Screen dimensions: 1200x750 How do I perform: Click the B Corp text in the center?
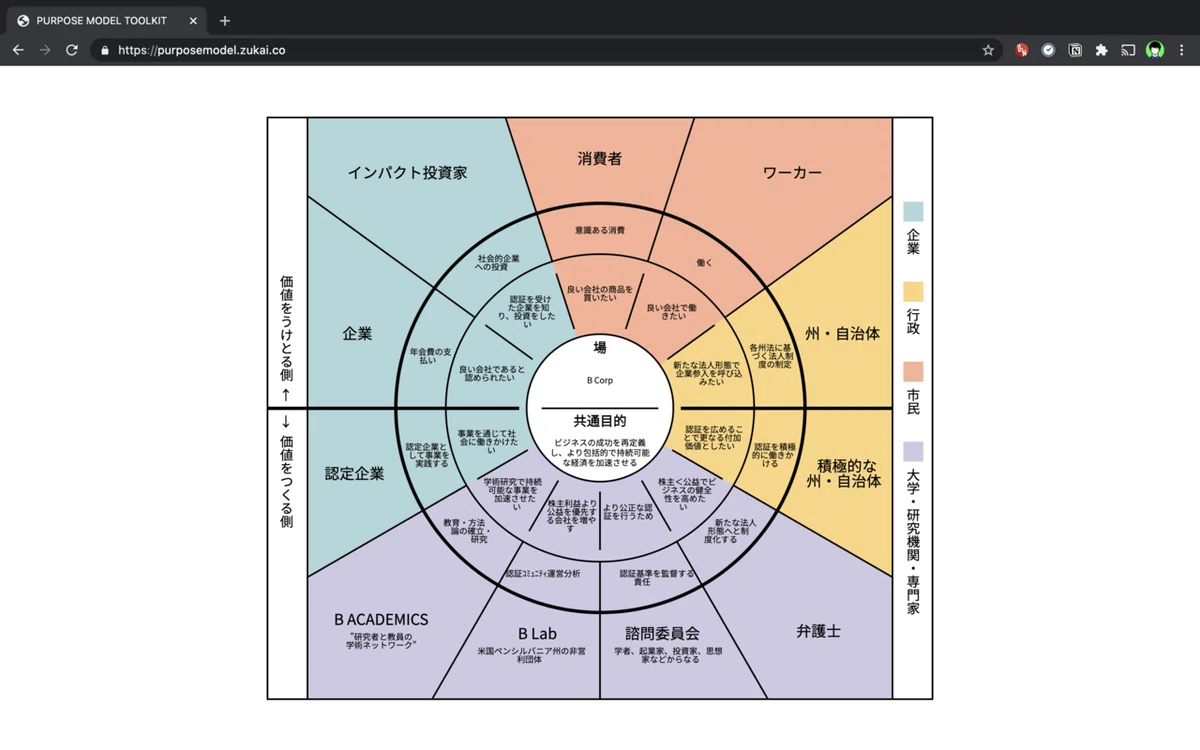point(600,380)
